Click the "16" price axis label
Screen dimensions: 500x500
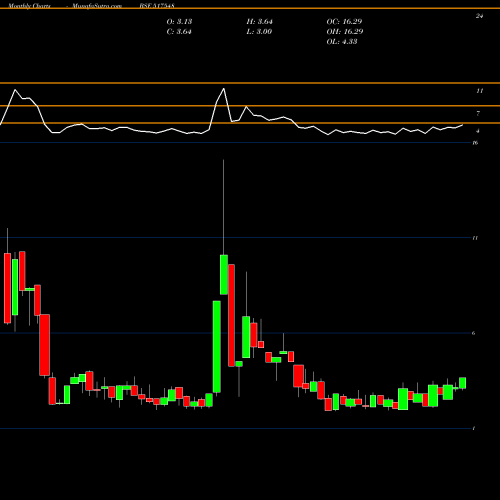click(475, 143)
